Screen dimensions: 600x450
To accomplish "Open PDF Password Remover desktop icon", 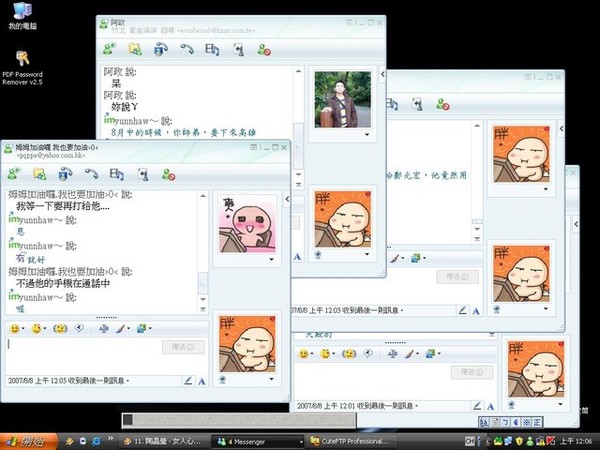I will [22, 68].
